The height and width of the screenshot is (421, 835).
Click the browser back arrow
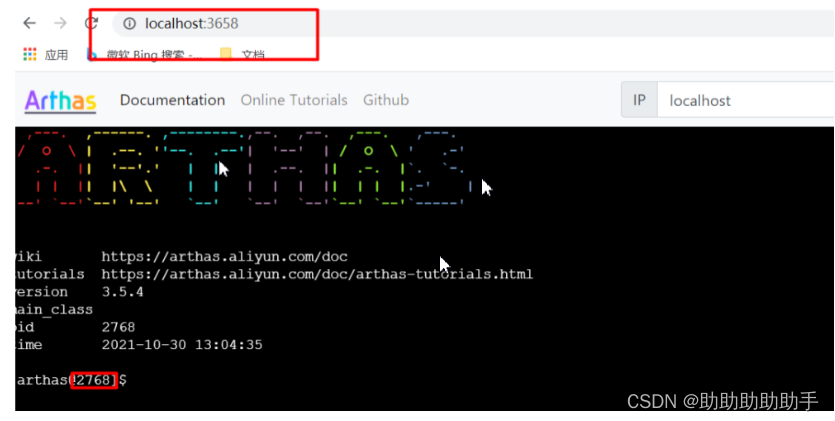click(29, 23)
